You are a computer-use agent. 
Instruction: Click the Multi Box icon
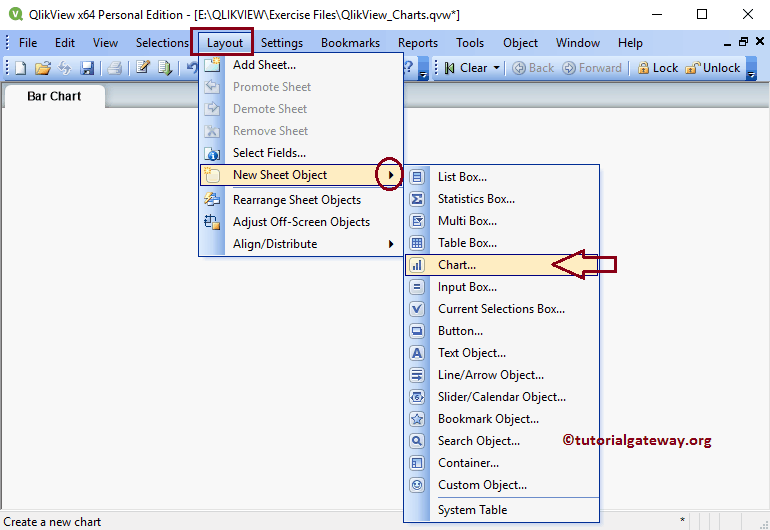417,221
